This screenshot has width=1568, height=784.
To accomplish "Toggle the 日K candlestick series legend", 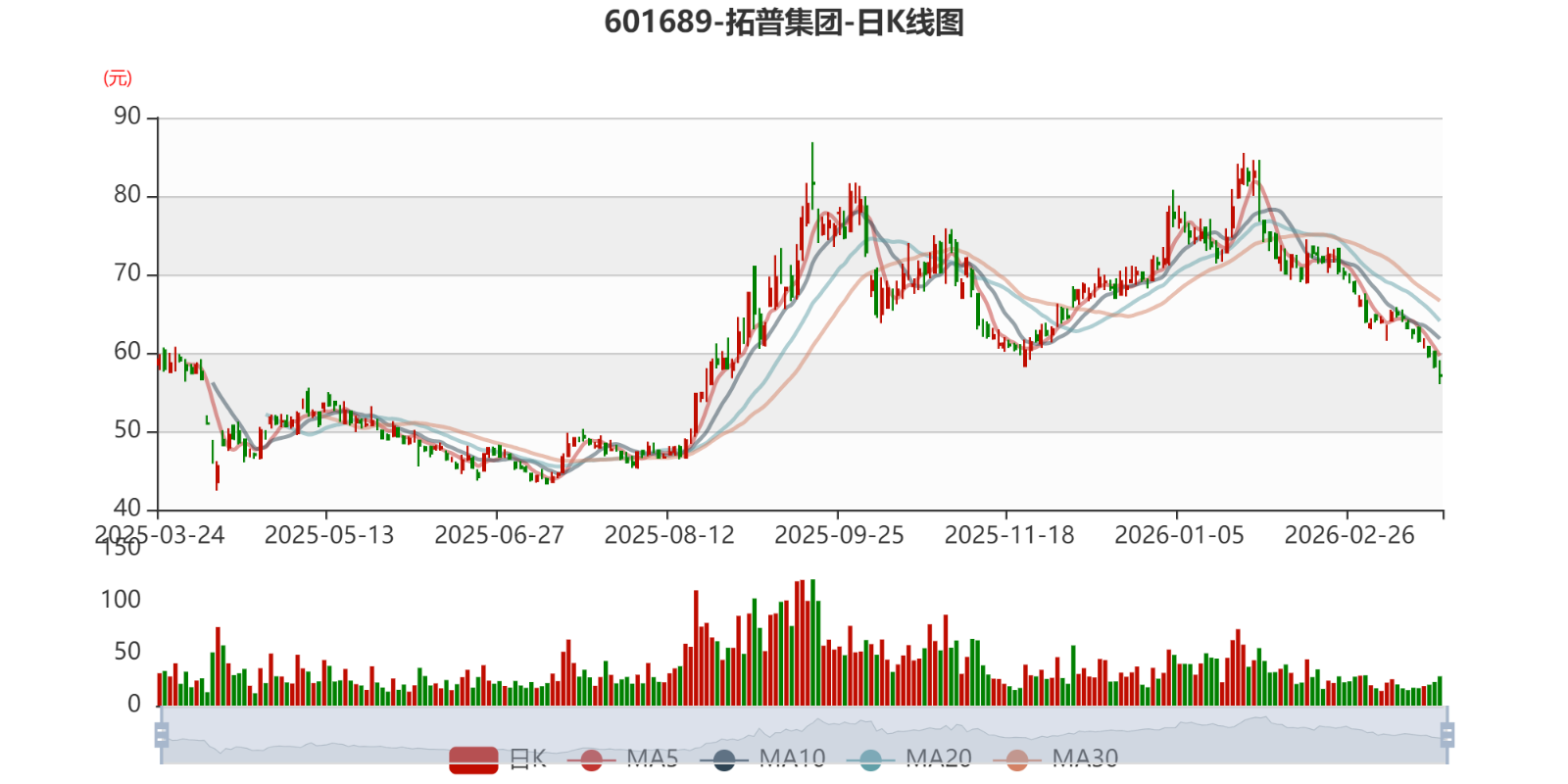I will (498, 759).
